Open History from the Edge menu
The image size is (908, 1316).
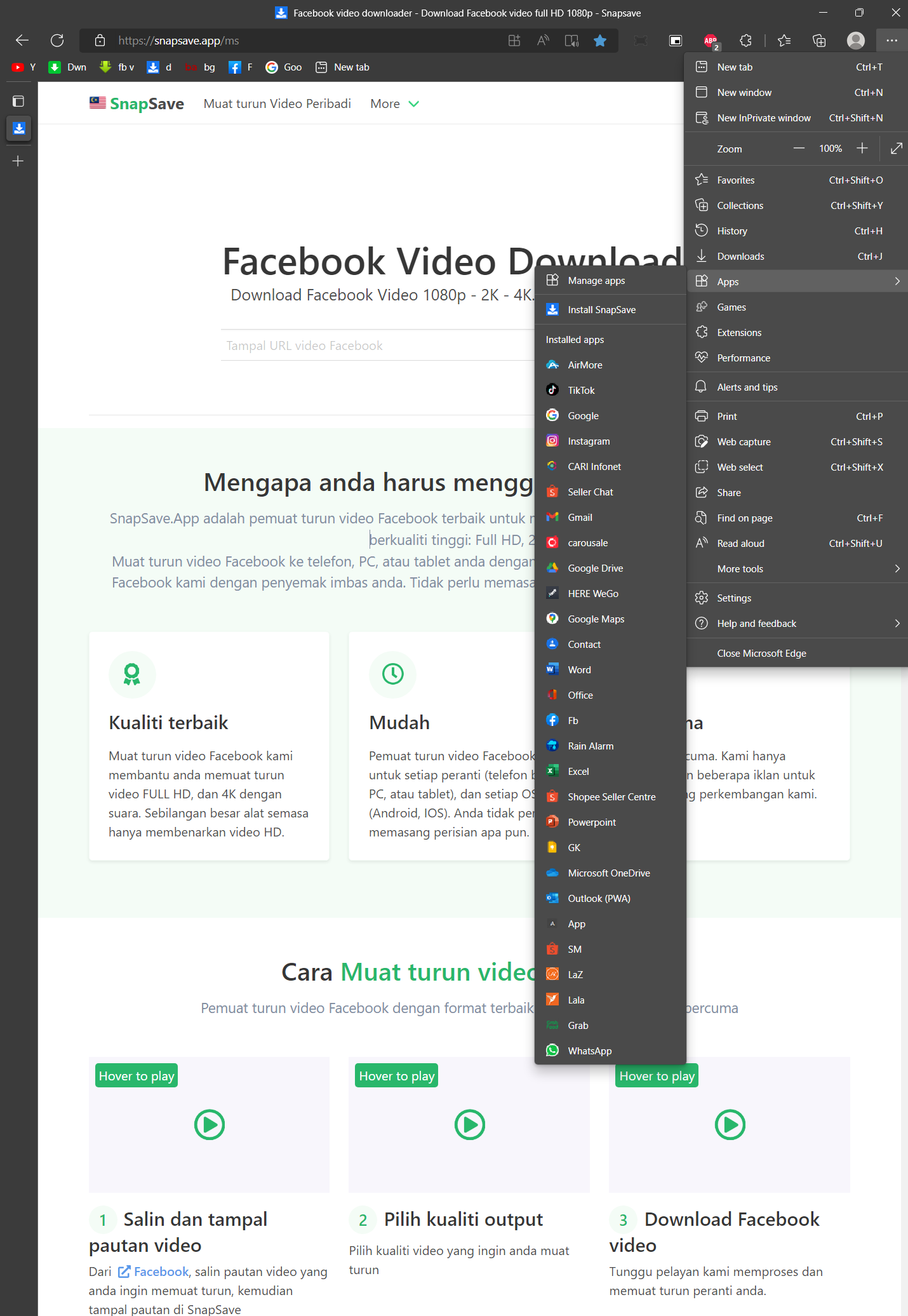(798, 231)
